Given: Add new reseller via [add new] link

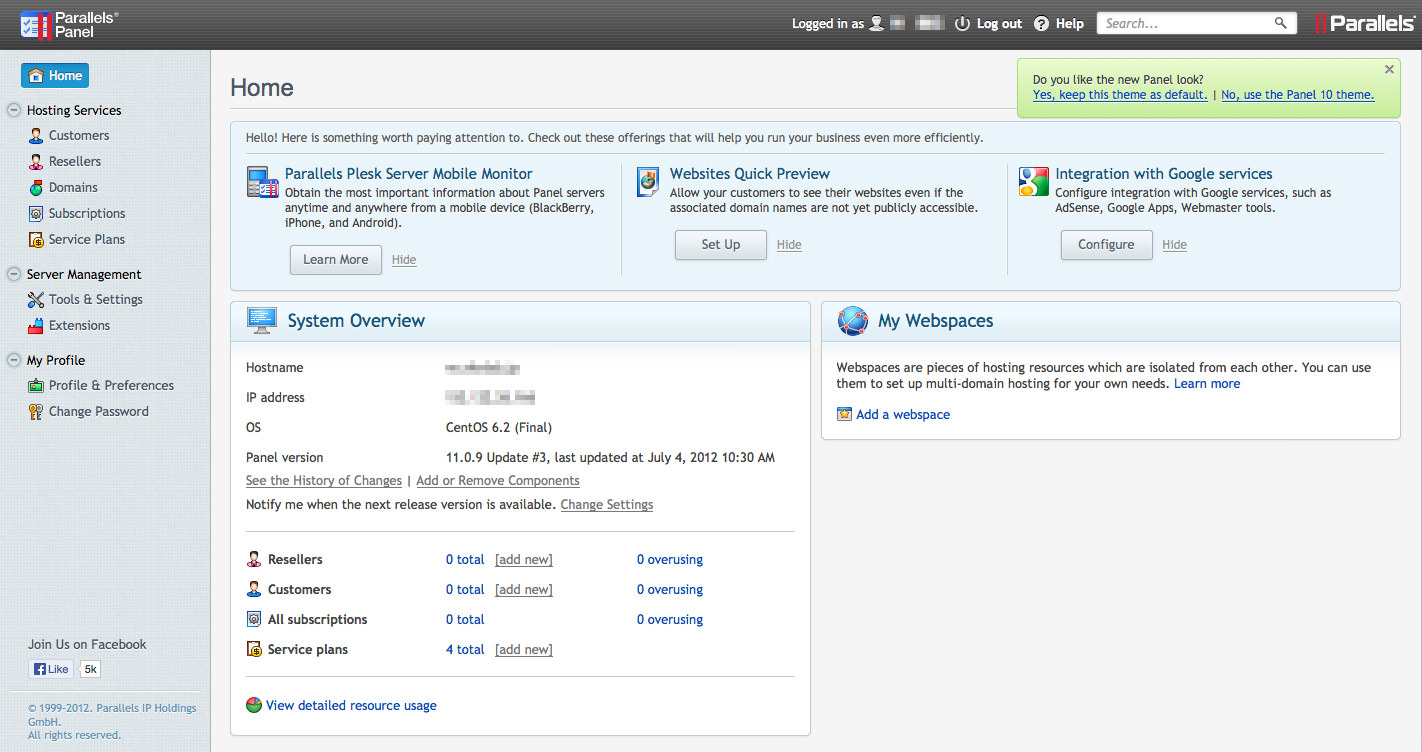Looking at the screenshot, I should coord(524,560).
